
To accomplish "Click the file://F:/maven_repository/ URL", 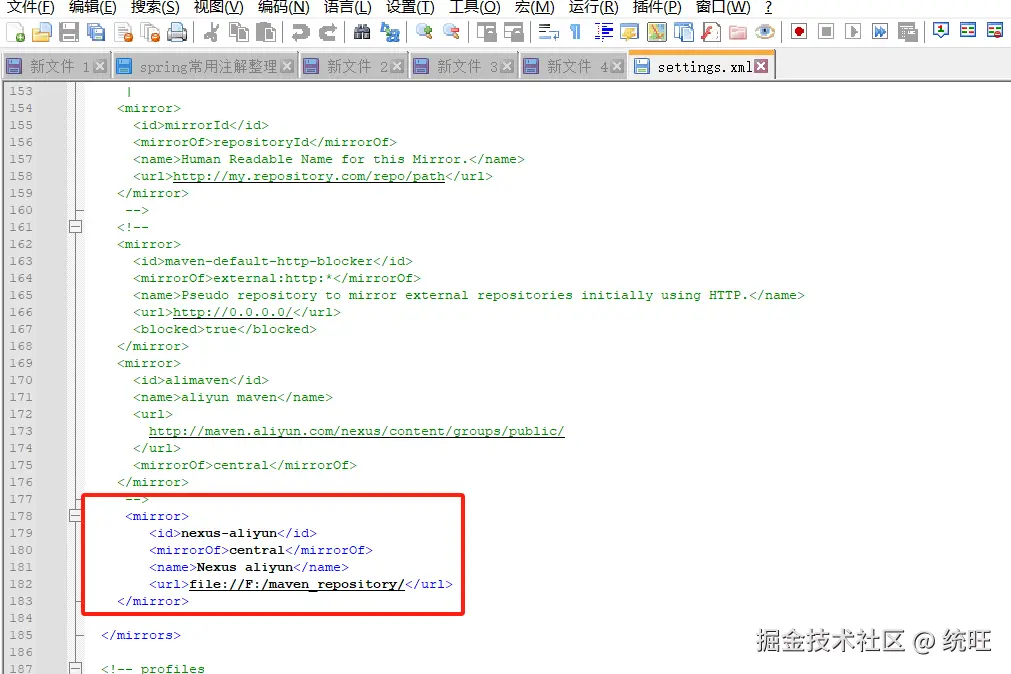I will tap(297, 584).
